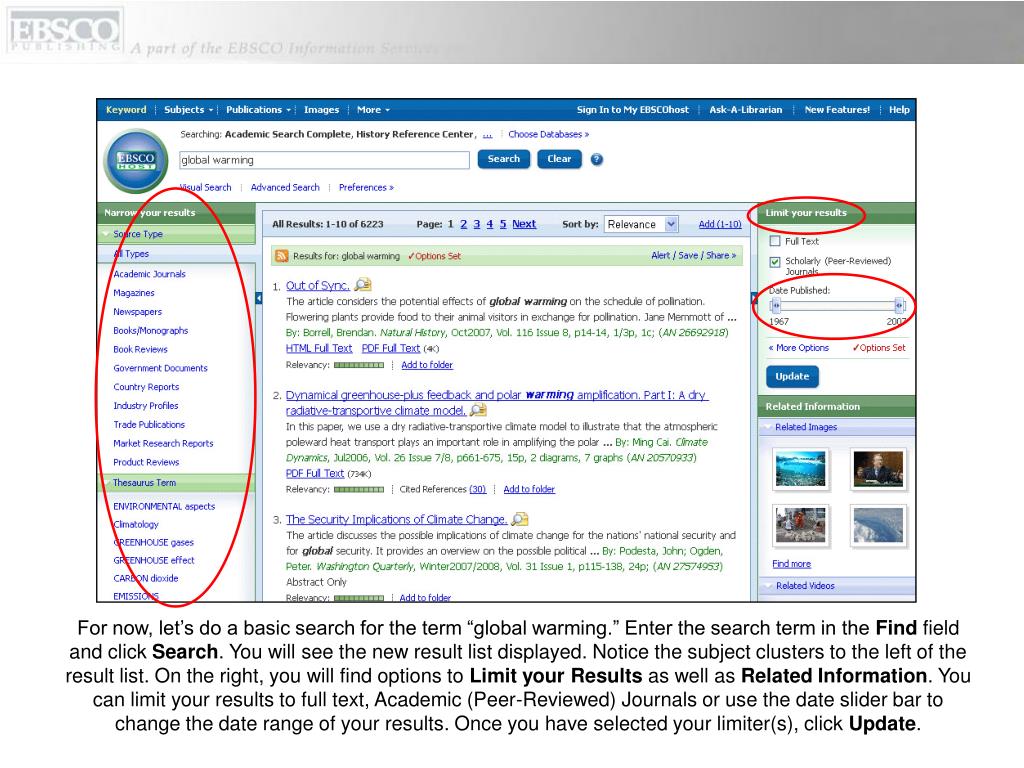
Task: Click Find more related images link
Action: tap(792, 564)
